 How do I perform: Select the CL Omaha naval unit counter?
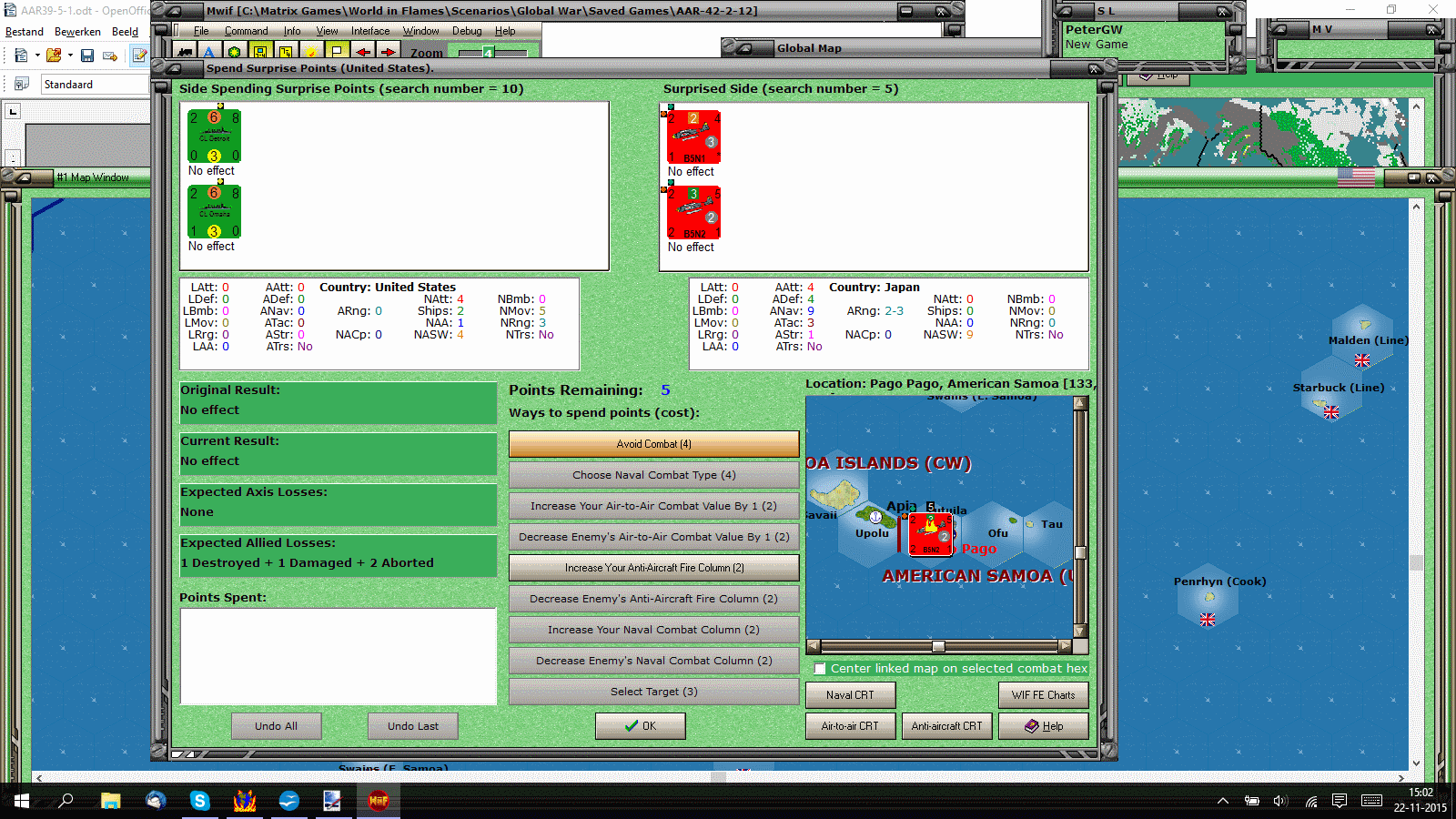coord(214,212)
